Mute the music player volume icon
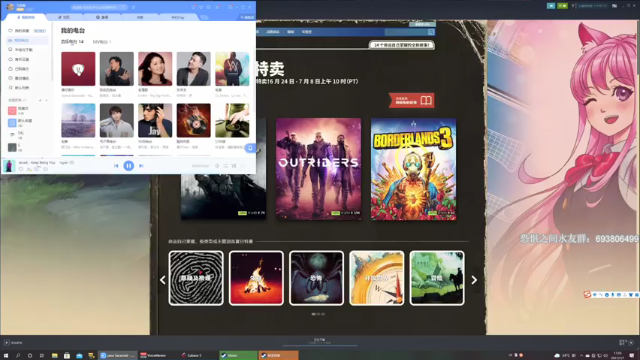This screenshot has height=360, width=640. (217, 166)
